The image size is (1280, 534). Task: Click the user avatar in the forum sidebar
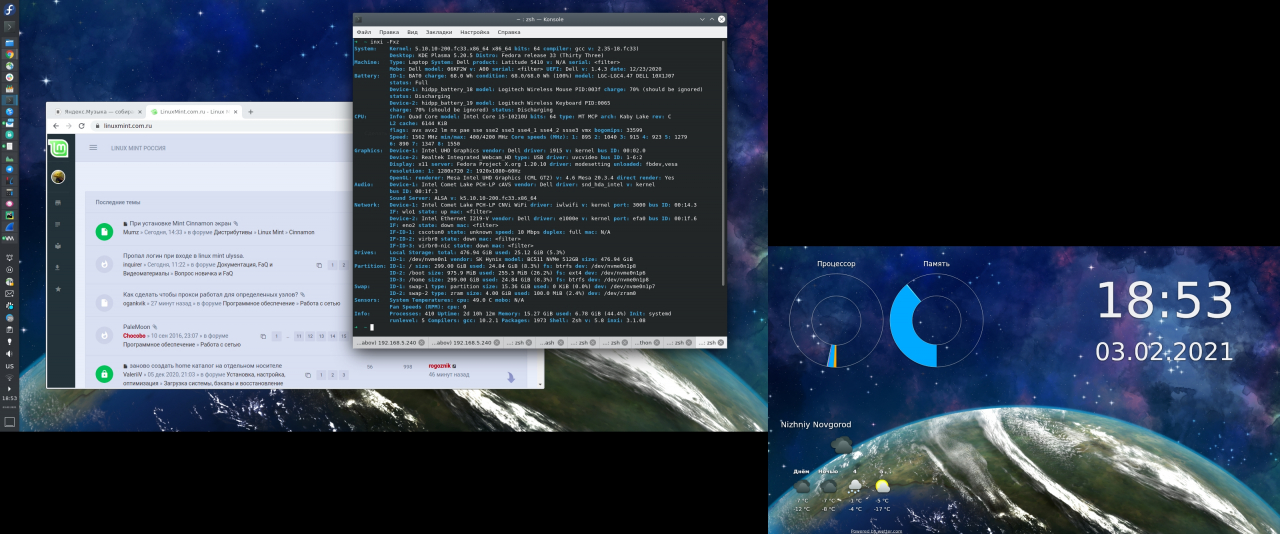(58, 177)
